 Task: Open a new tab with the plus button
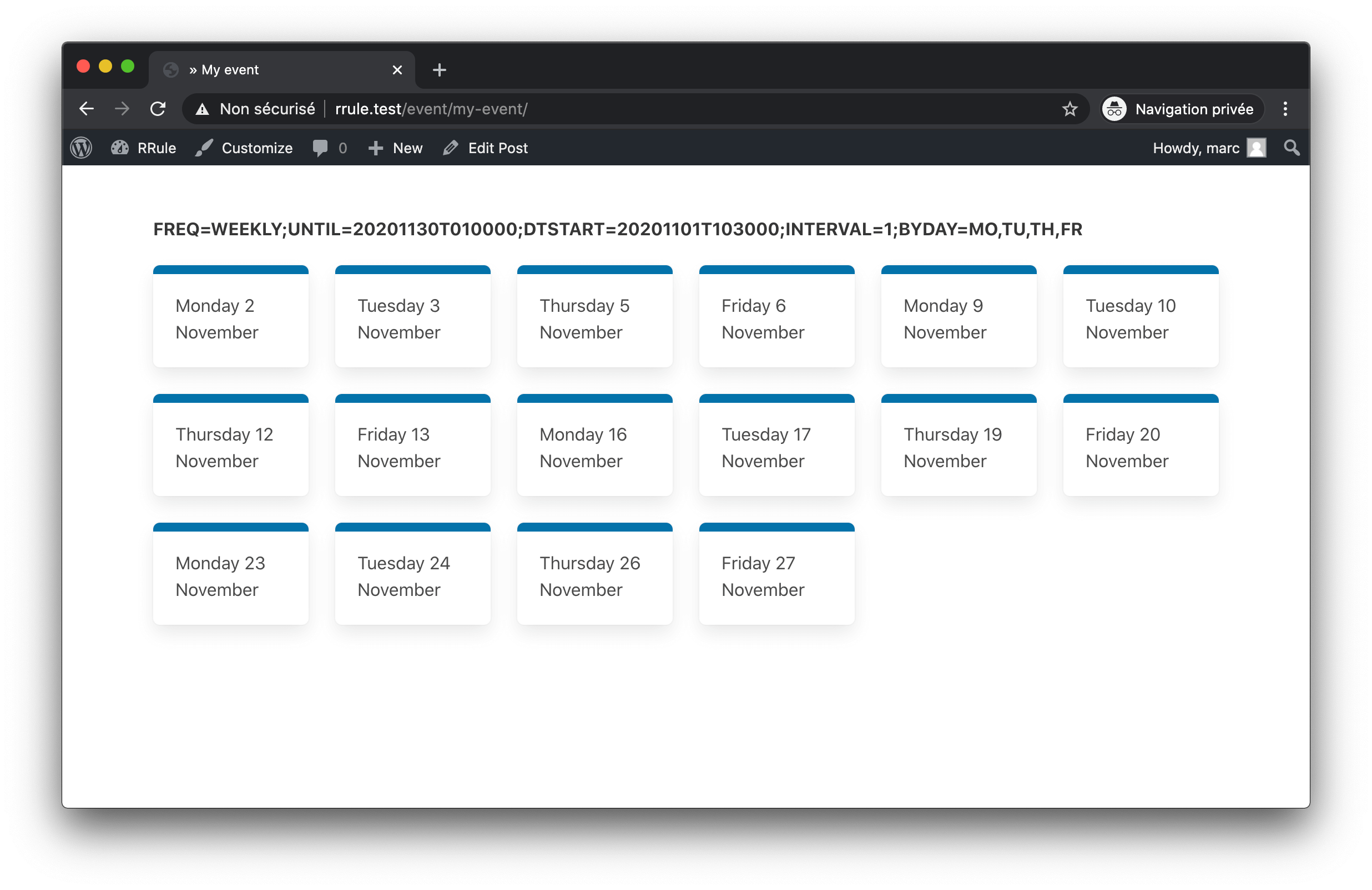pyautogui.click(x=439, y=70)
